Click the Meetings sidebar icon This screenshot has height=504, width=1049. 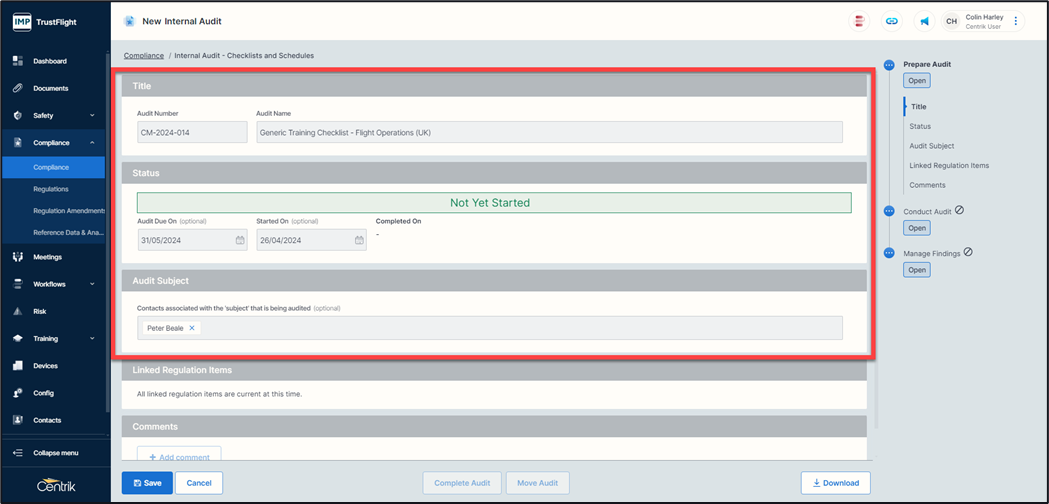pyautogui.click(x=18, y=257)
